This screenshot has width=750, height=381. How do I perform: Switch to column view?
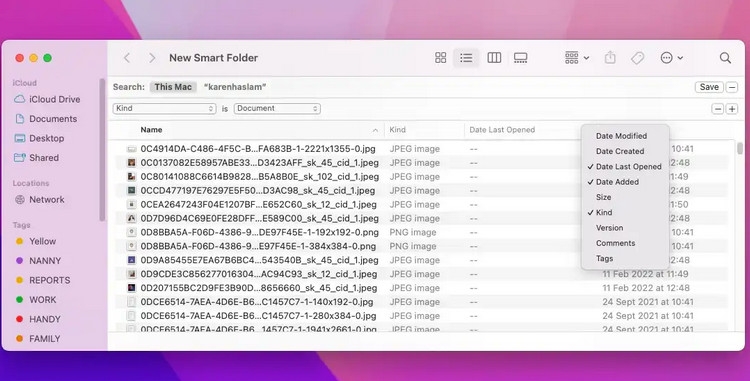494,58
